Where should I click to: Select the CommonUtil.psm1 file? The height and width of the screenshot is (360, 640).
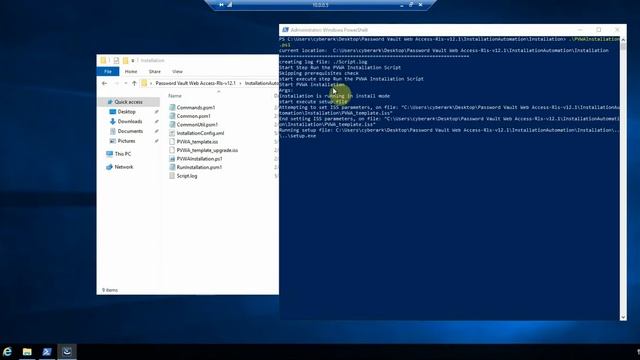point(197,124)
